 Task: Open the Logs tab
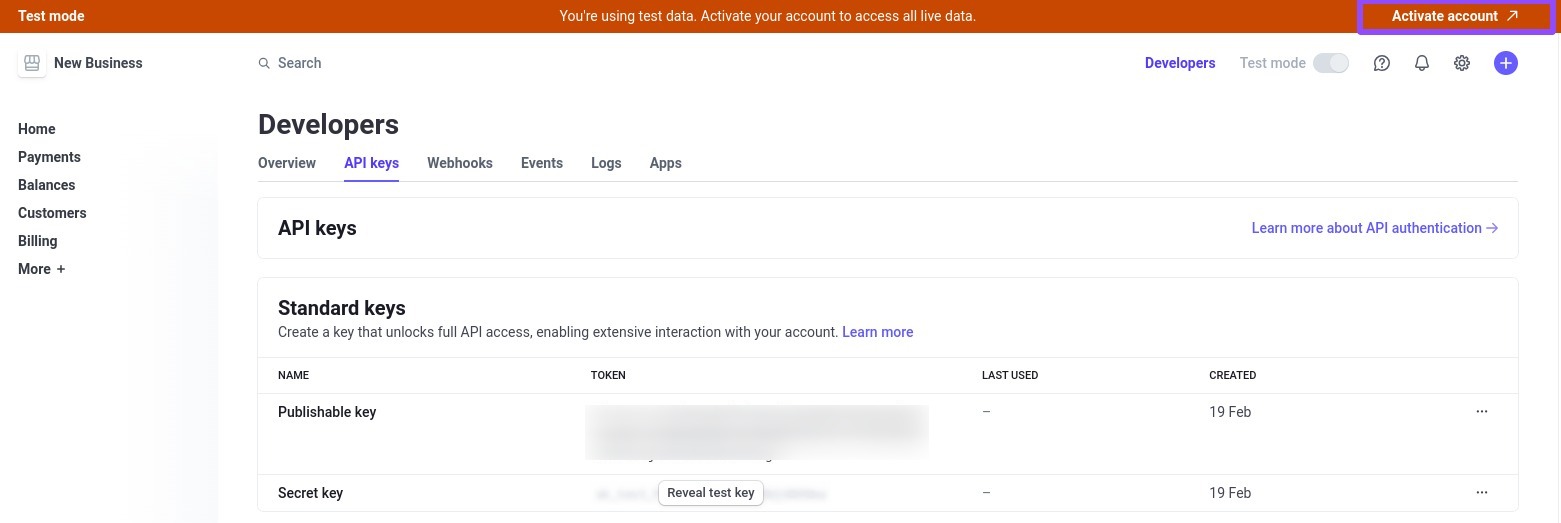pos(606,163)
